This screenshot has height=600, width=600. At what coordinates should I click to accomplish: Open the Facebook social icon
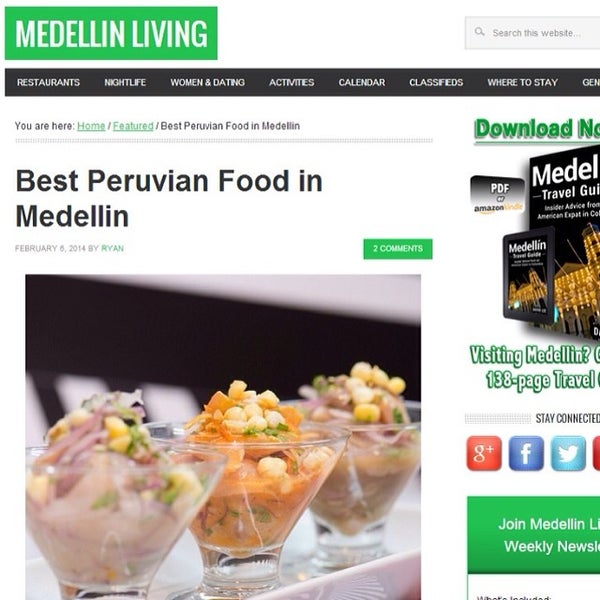point(526,453)
